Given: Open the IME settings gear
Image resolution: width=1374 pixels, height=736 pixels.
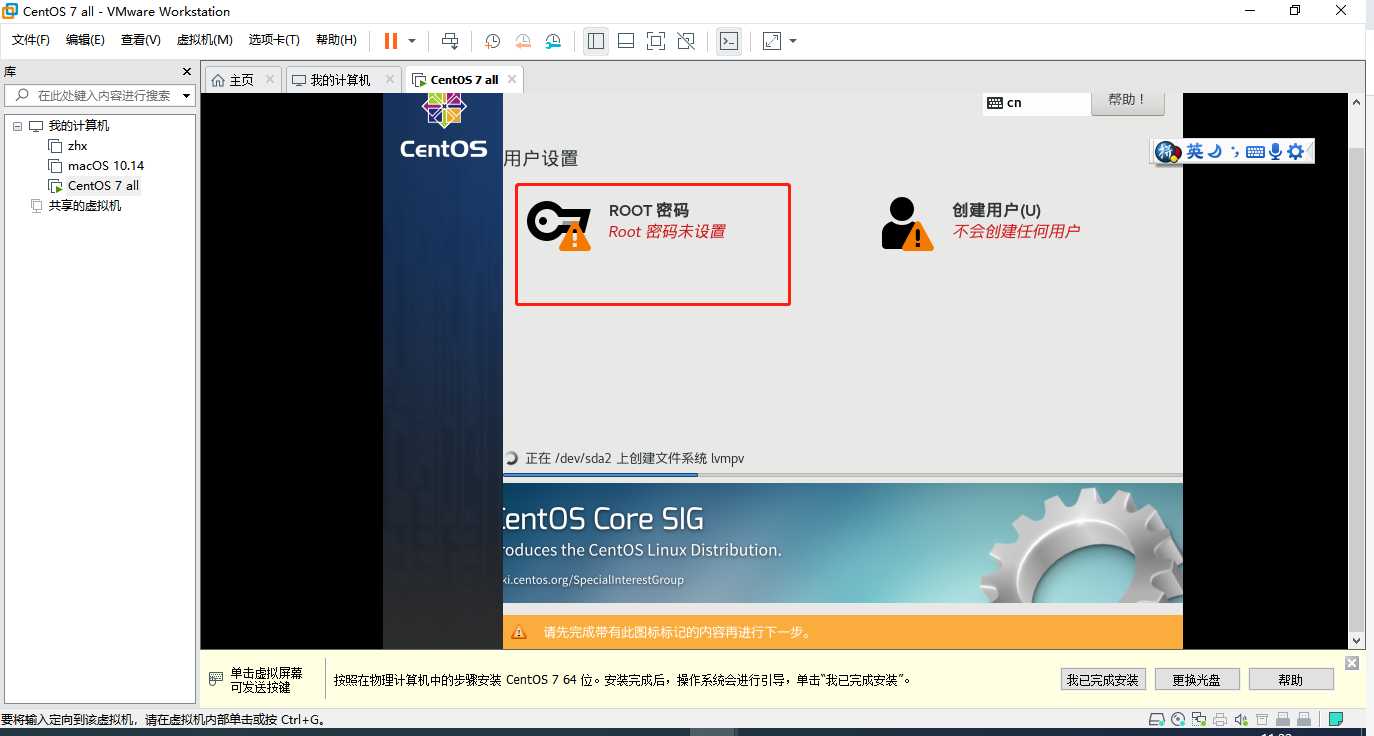Looking at the screenshot, I should 1296,152.
